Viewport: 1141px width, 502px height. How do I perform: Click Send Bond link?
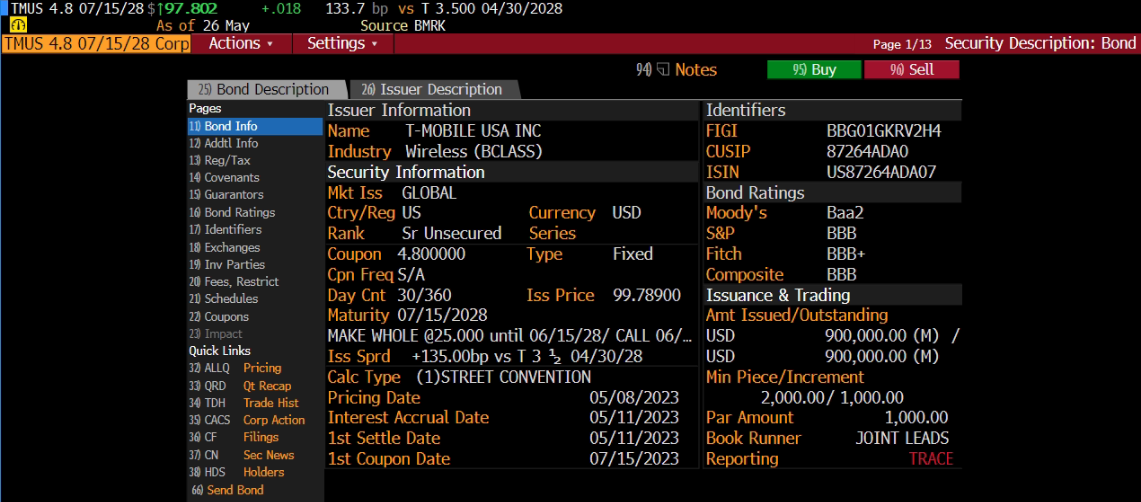(228, 490)
